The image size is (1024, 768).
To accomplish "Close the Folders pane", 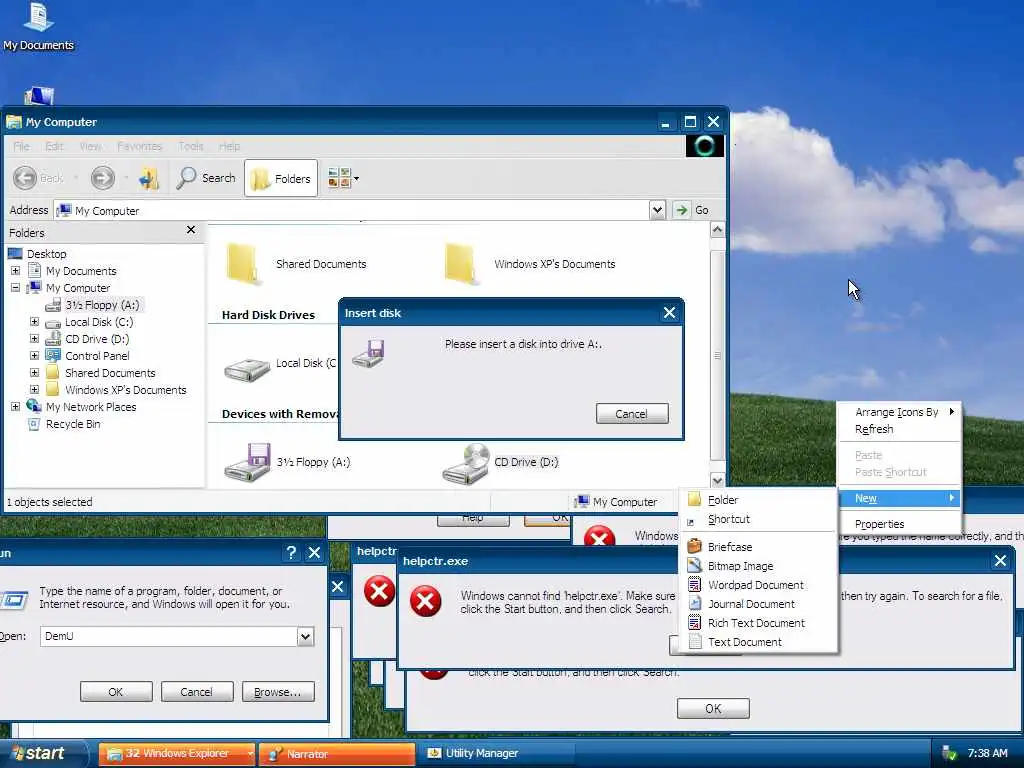I will (191, 230).
